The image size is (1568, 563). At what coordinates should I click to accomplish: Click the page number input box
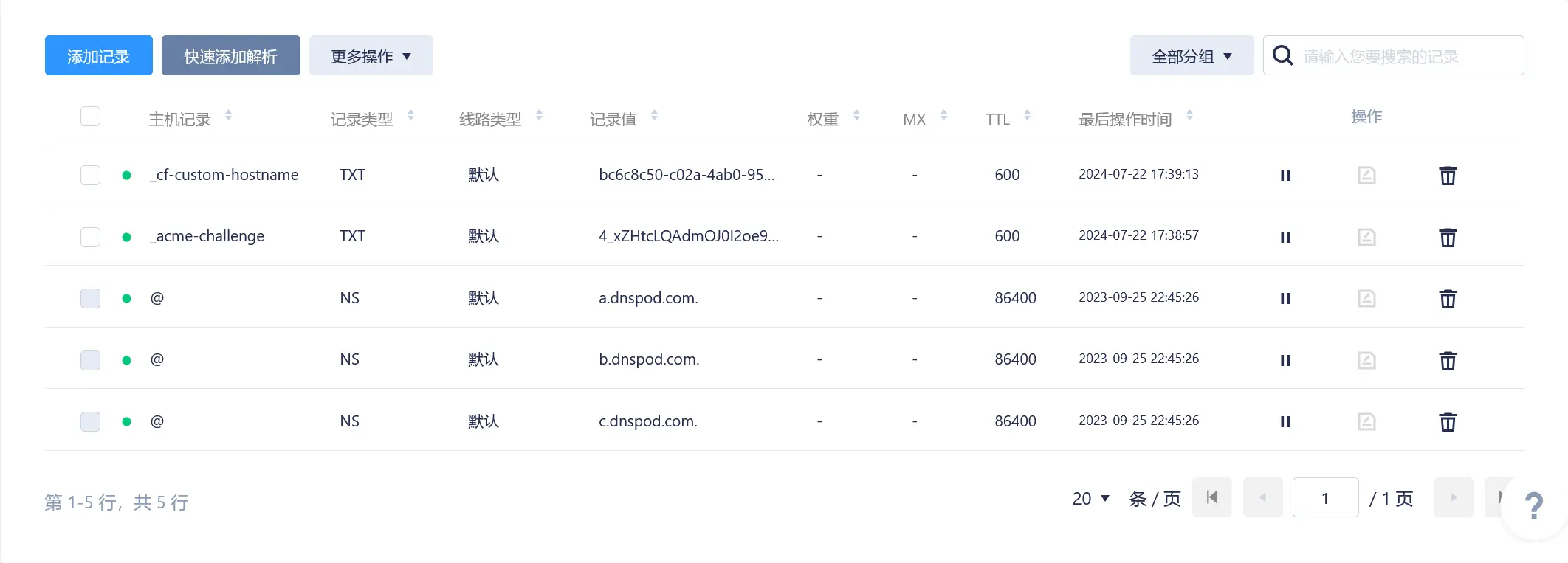[x=1326, y=497]
